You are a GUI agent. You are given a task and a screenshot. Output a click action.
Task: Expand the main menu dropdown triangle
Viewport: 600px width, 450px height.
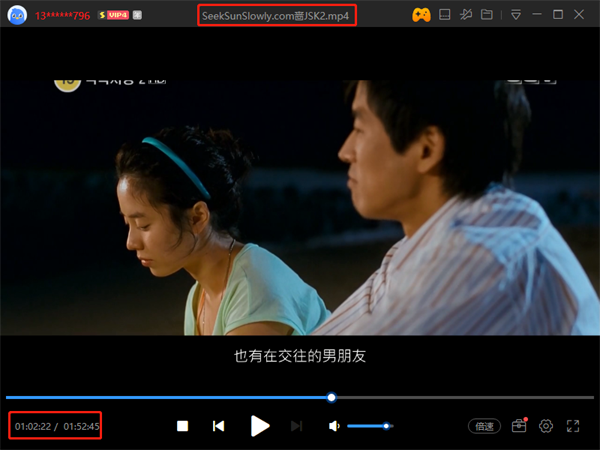[515, 15]
